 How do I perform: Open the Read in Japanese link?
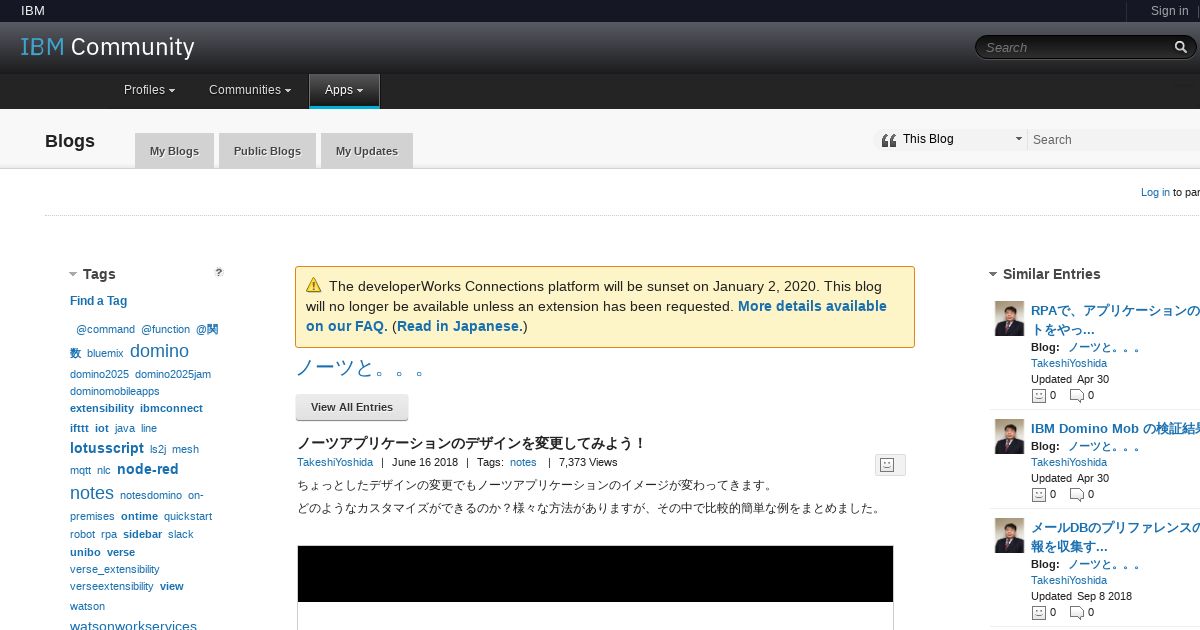[x=459, y=326]
